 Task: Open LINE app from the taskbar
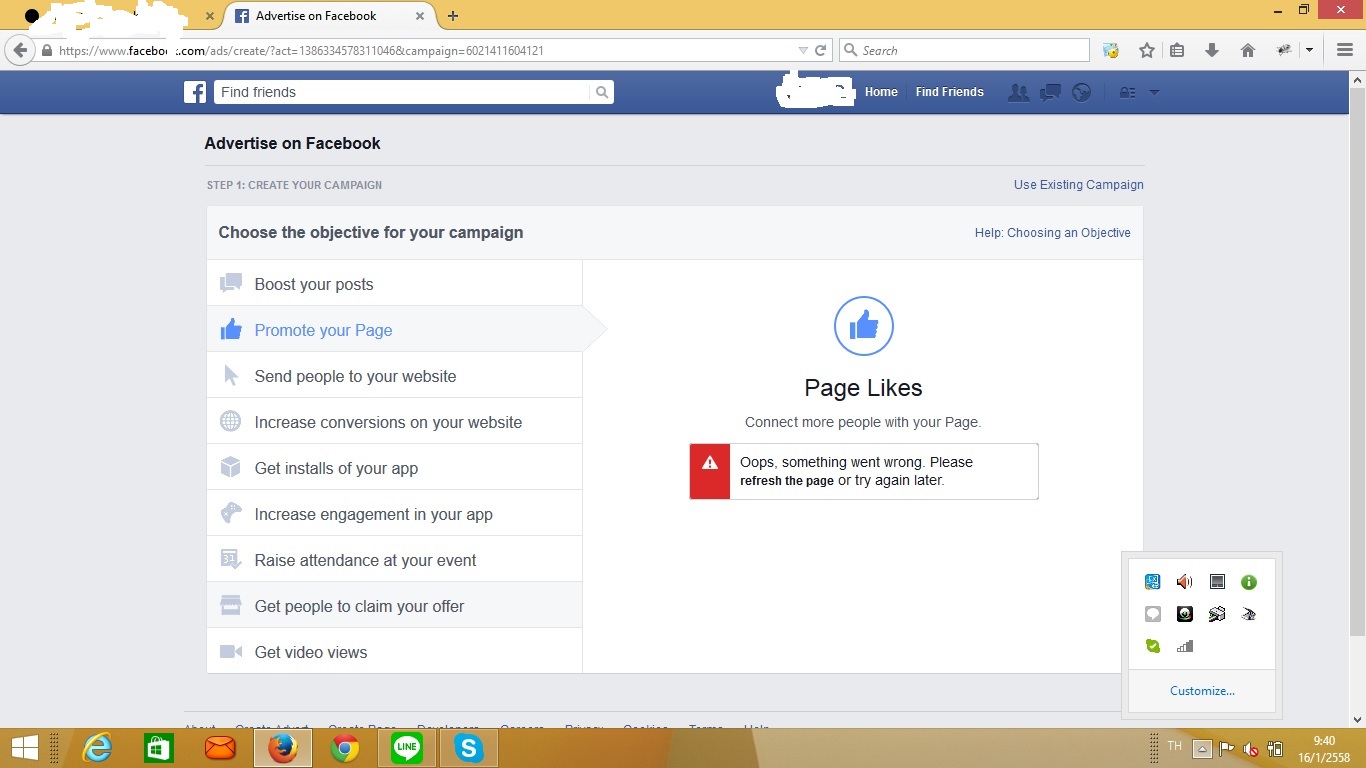click(x=407, y=748)
